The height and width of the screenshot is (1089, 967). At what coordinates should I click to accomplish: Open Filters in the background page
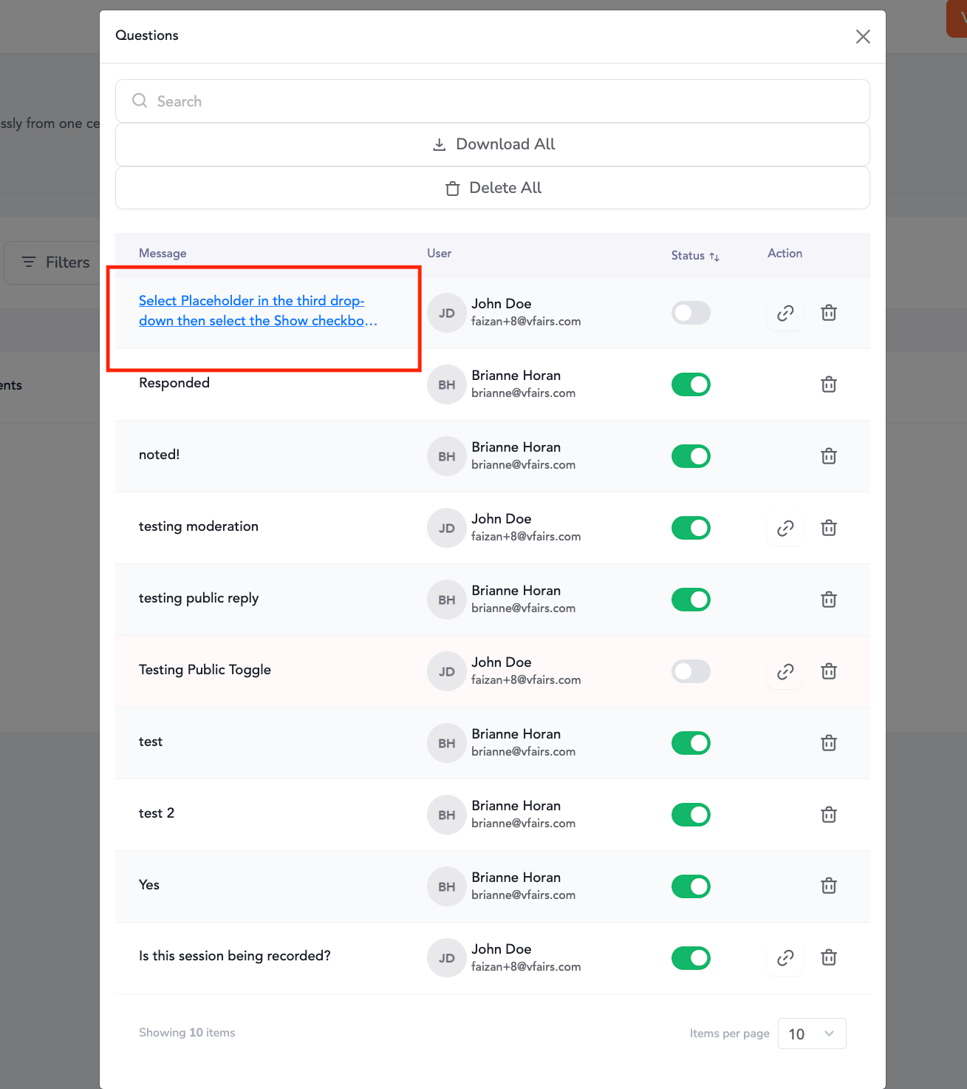pyautogui.click(x=56, y=263)
